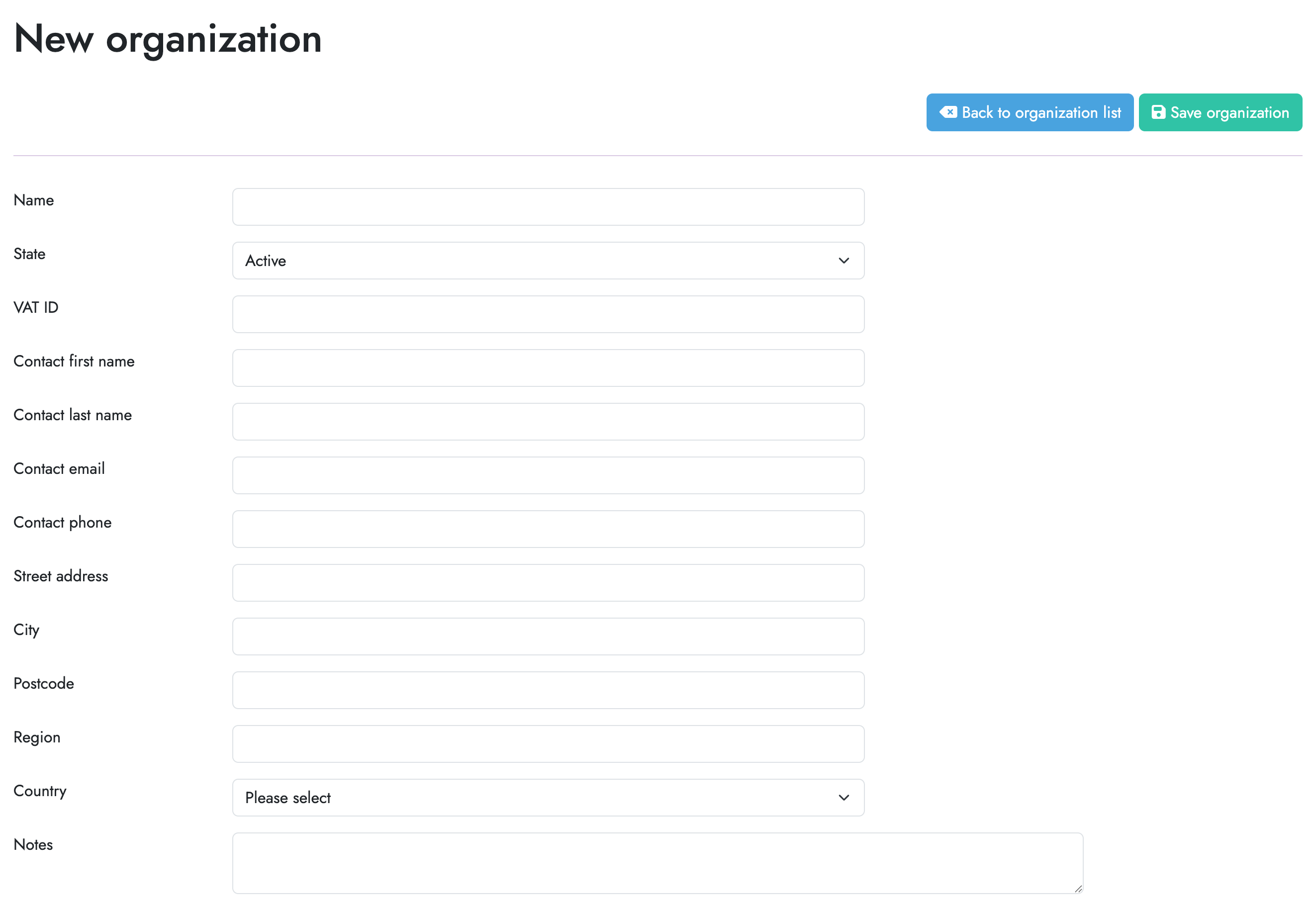Click the Contact last name field

[x=548, y=421]
